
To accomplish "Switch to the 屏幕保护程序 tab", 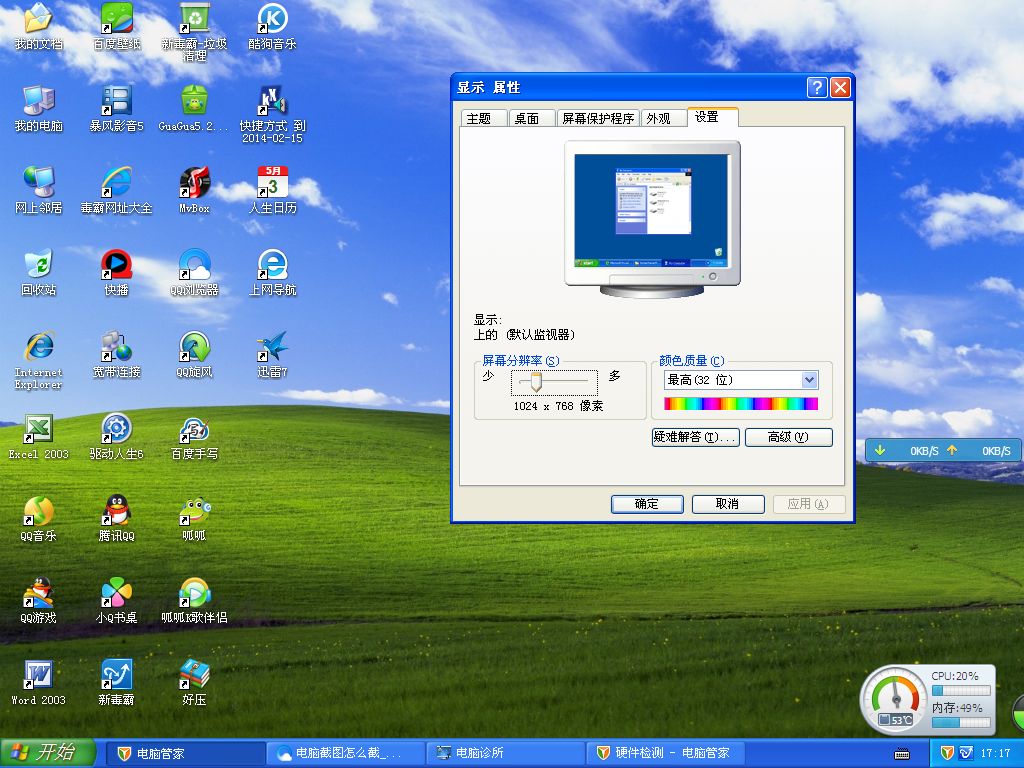I will point(598,118).
